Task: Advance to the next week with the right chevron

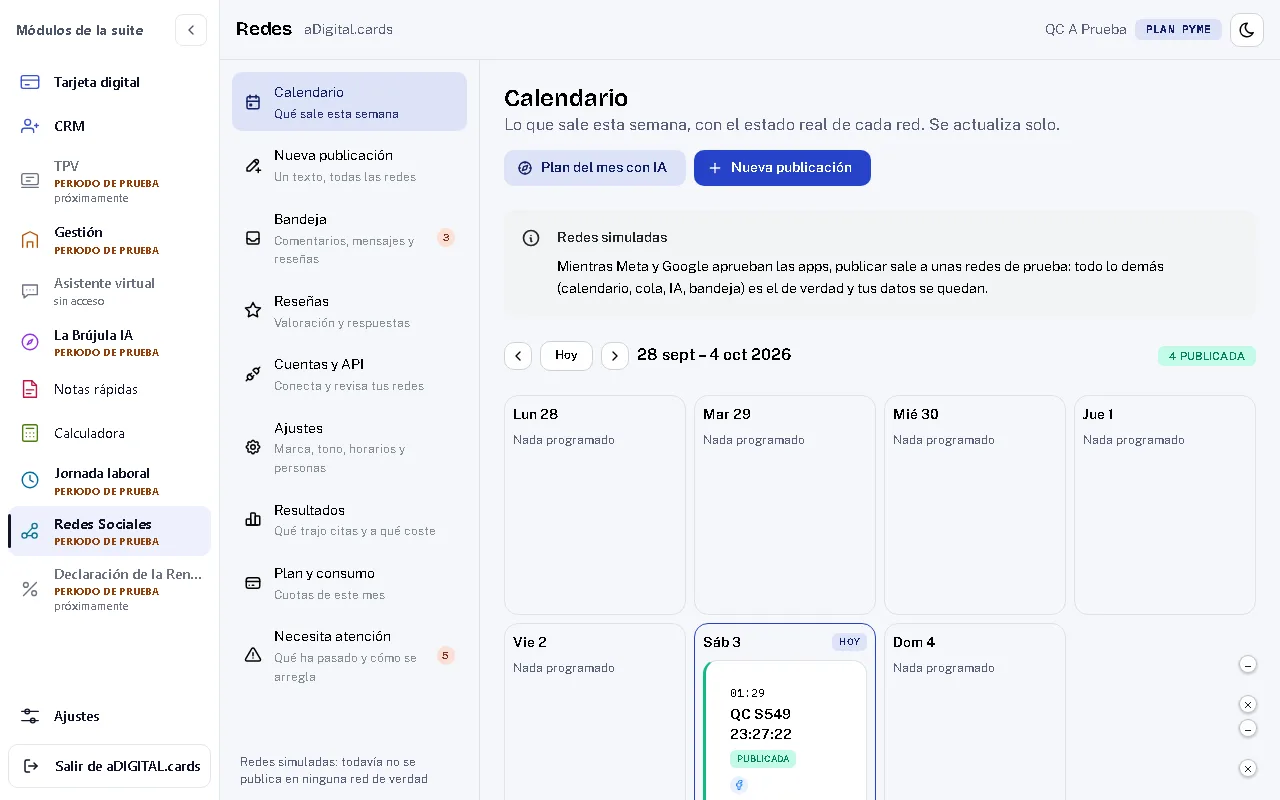Action: click(615, 355)
